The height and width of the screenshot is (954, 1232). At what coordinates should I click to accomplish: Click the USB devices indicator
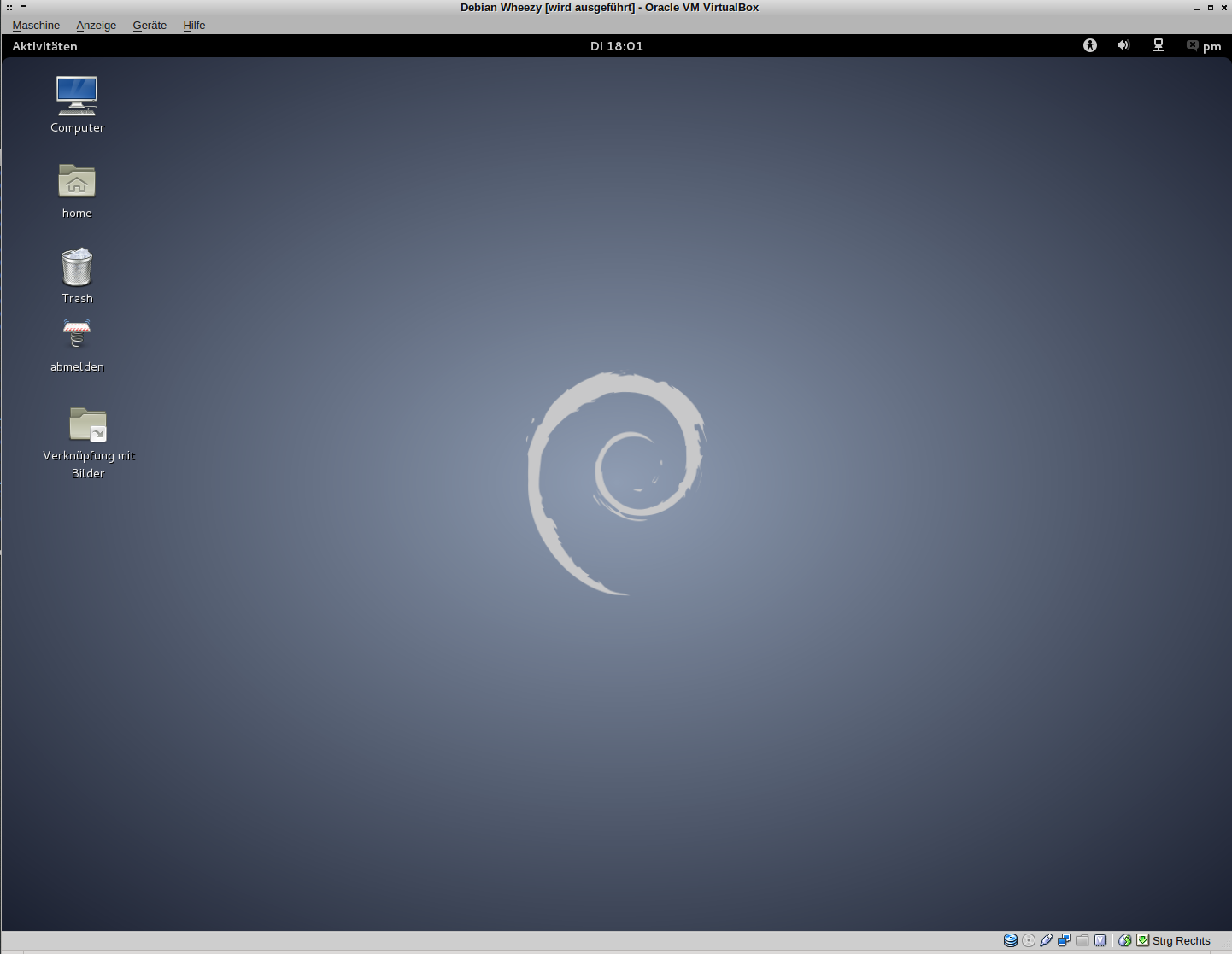[x=1047, y=940]
